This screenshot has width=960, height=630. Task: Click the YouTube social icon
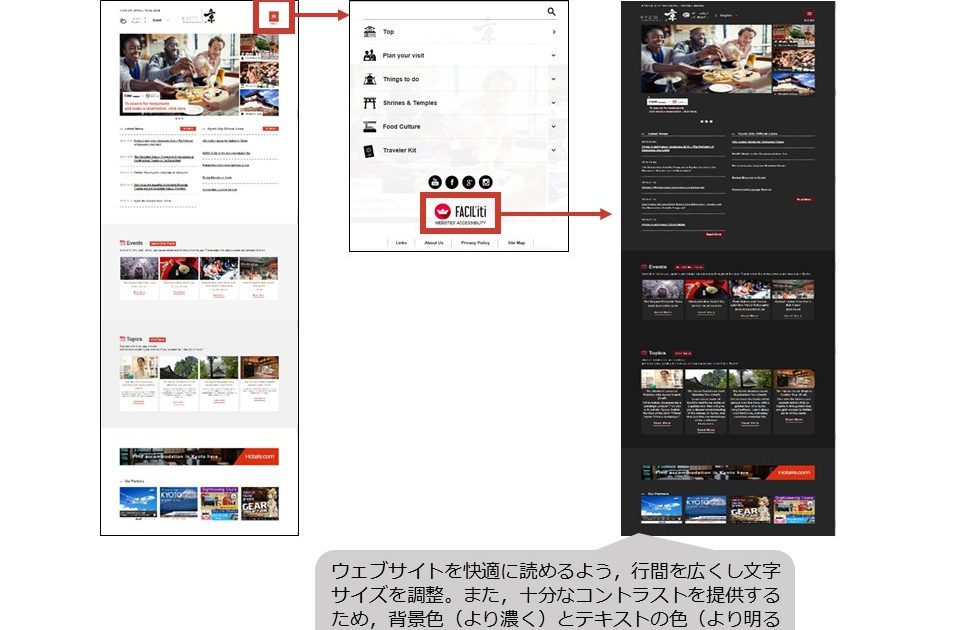click(435, 182)
